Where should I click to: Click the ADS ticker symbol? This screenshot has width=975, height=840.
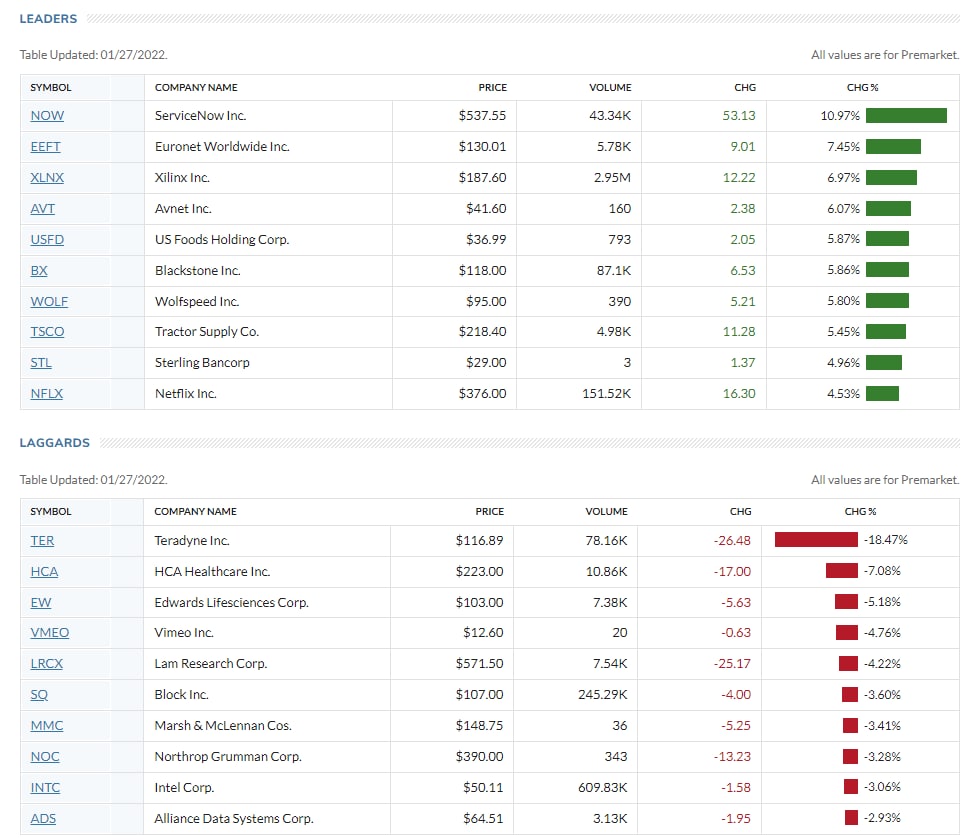[43, 818]
